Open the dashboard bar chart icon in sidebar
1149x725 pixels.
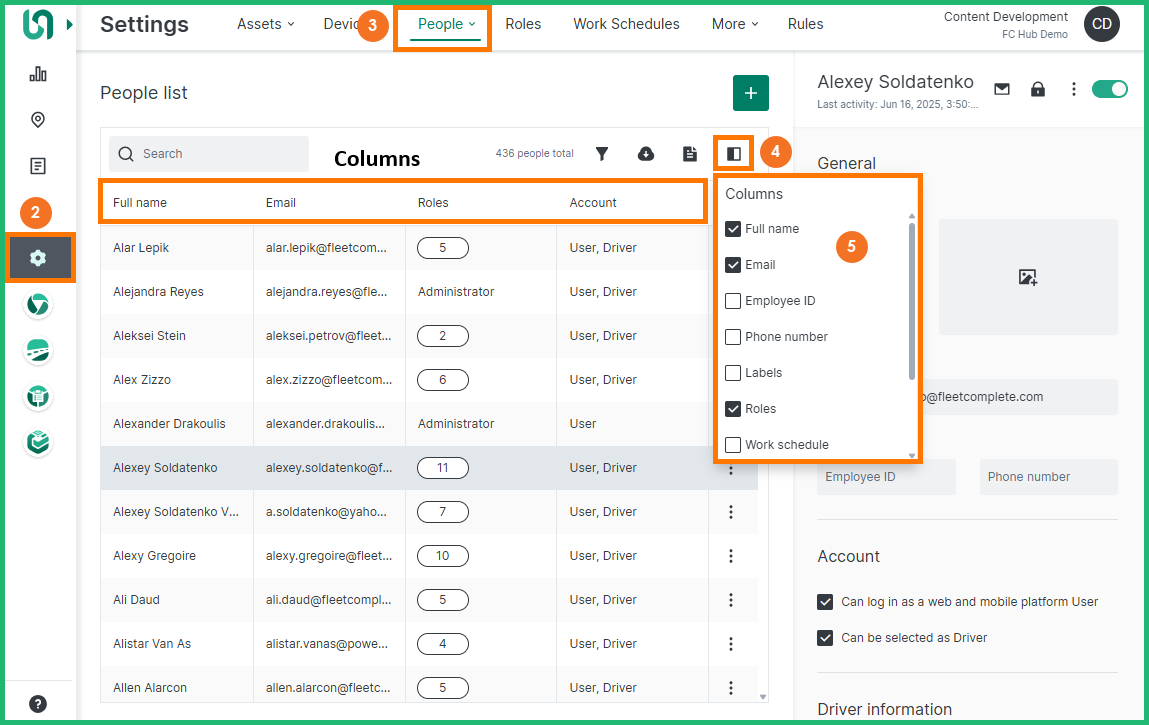38,74
